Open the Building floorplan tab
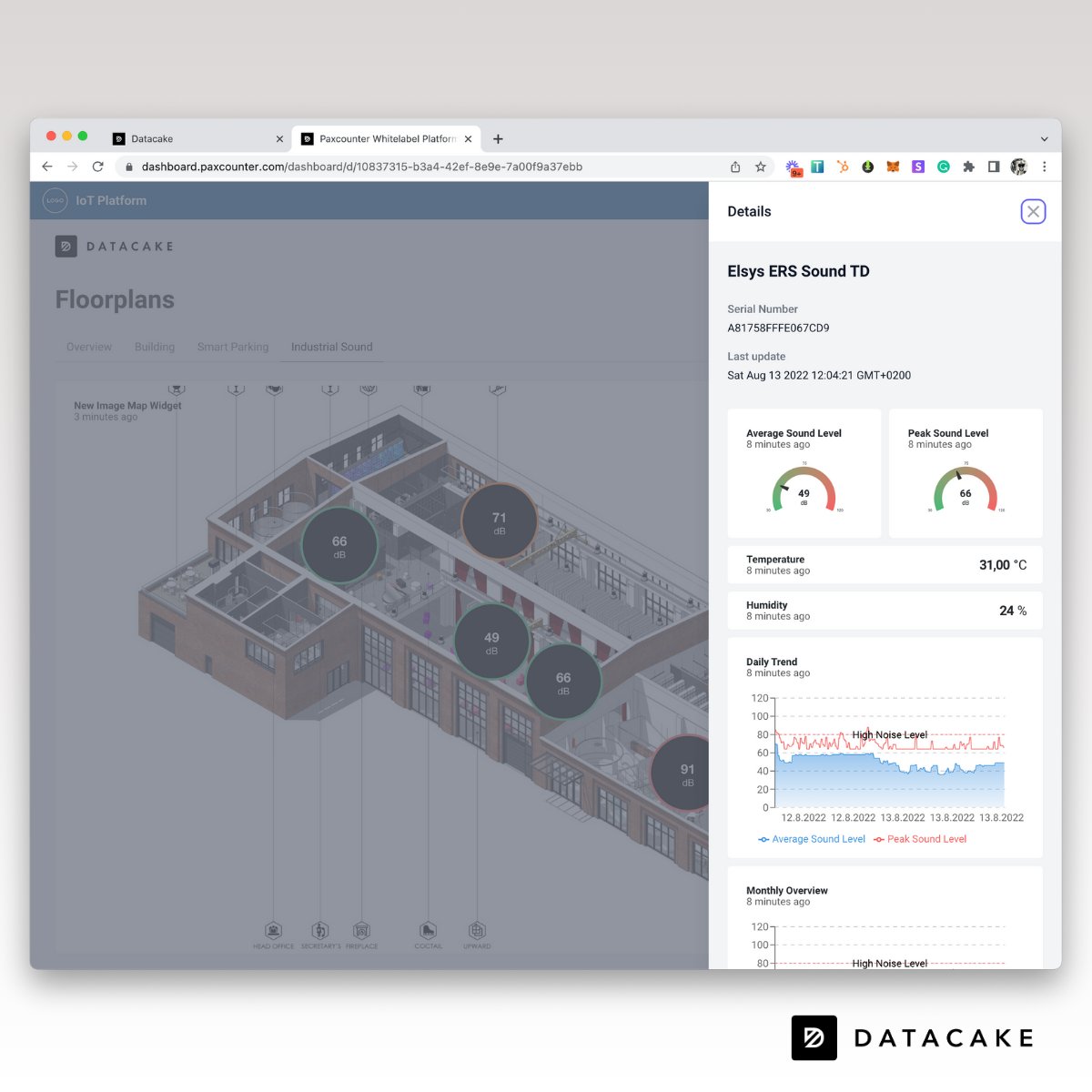Image resolution: width=1092 pixels, height=1092 pixels. point(155,347)
